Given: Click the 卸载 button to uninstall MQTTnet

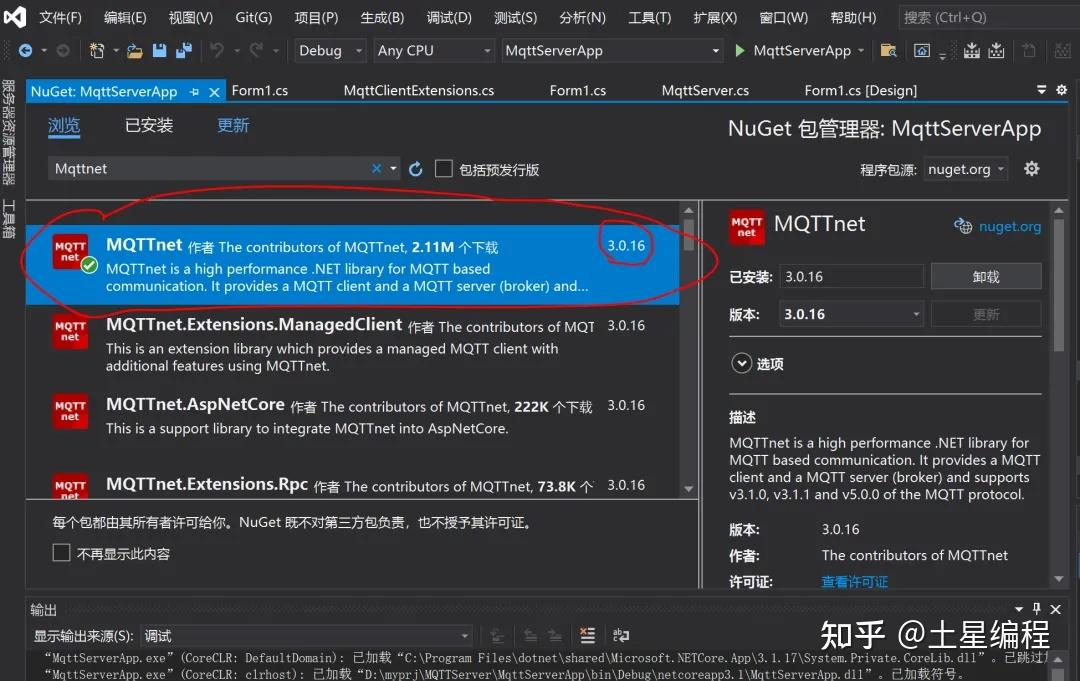Looking at the screenshot, I should click(x=986, y=276).
